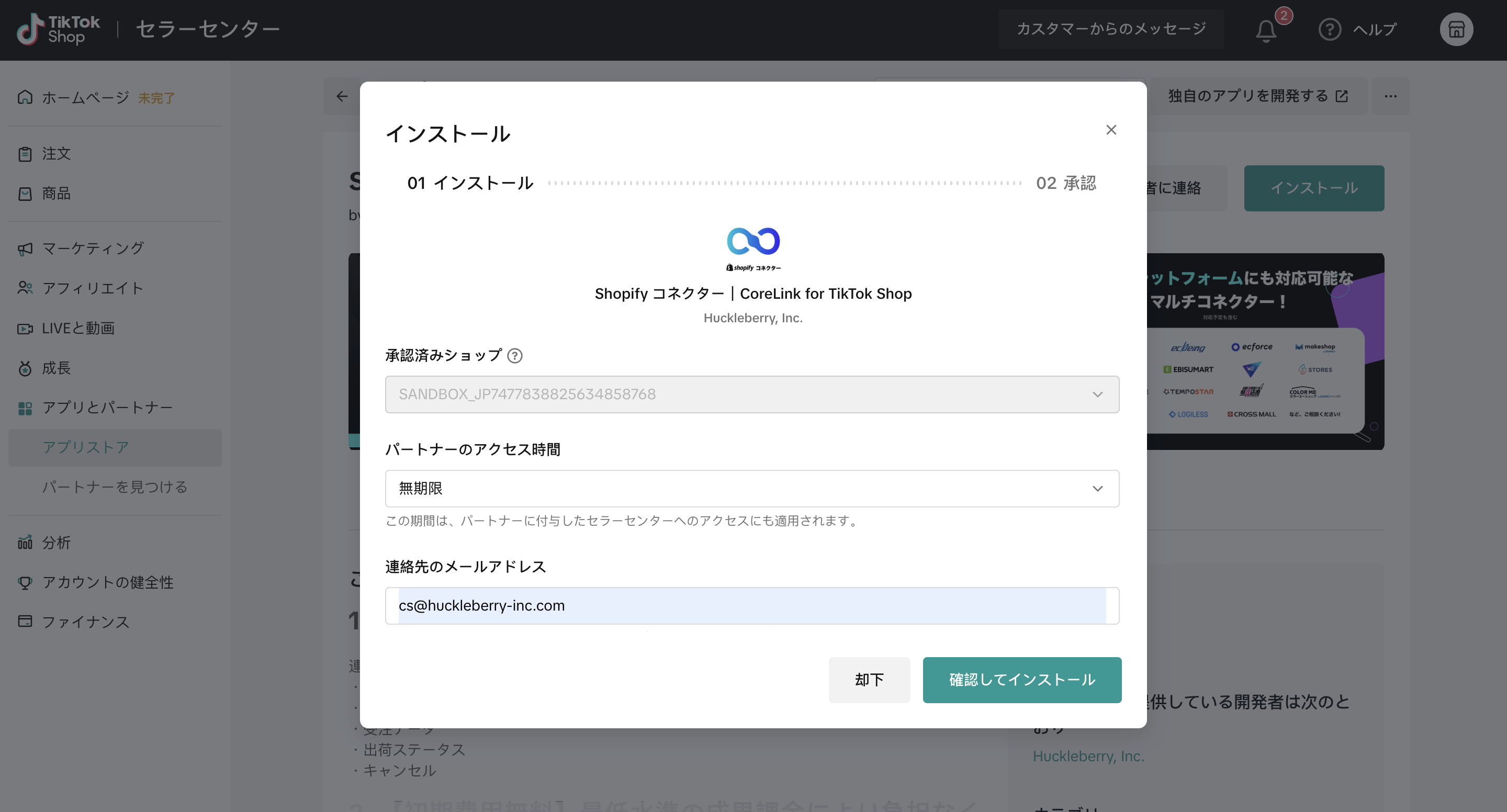Open the アプリとパートナー sidebar section
Viewport: 1507px width, 812px height.
pos(107,408)
